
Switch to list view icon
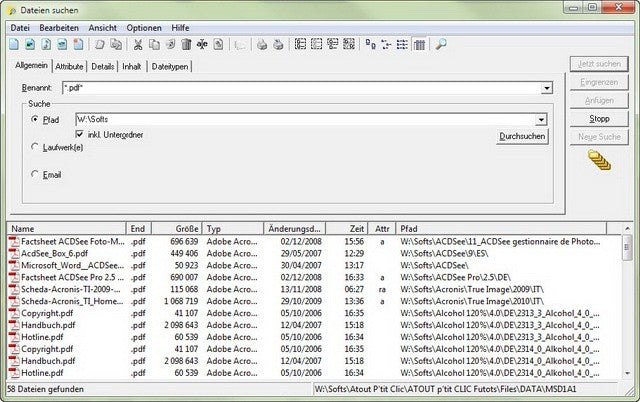(402, 44)
